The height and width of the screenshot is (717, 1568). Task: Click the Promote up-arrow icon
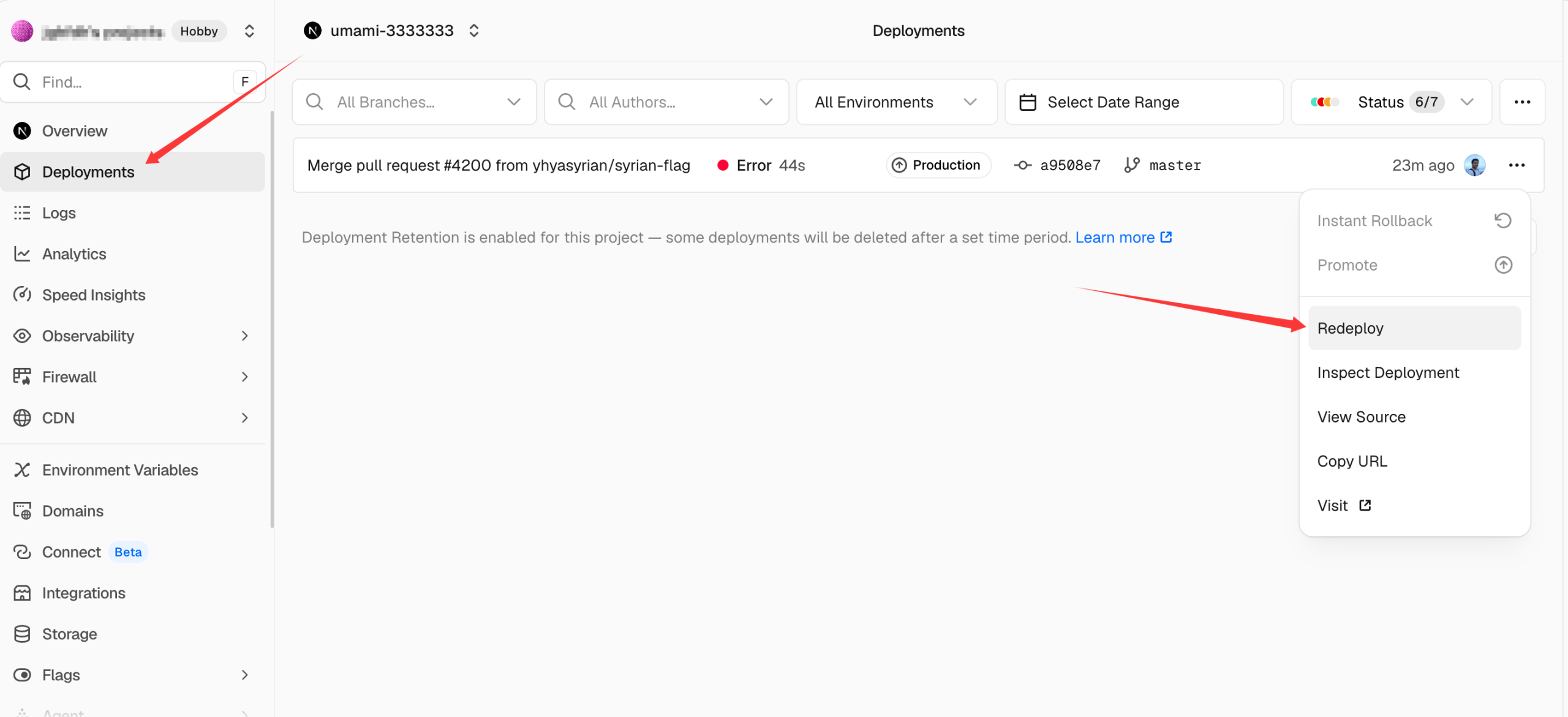click(1503, 265)
